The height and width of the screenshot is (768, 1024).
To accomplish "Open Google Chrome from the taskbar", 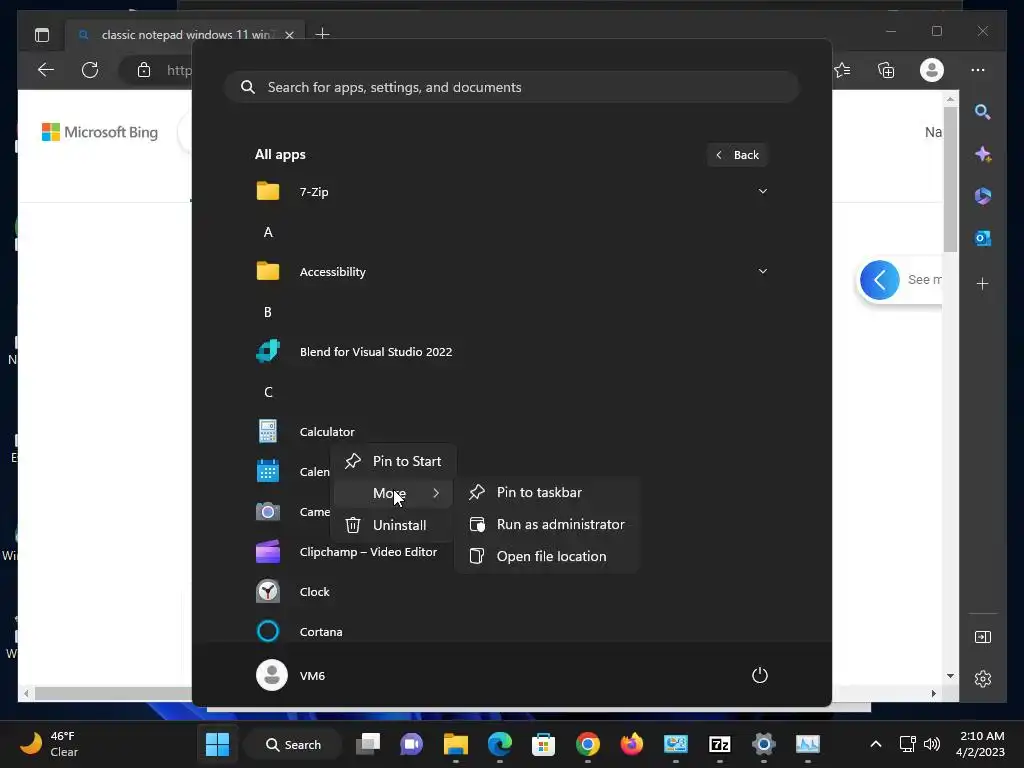I will 588,744.
